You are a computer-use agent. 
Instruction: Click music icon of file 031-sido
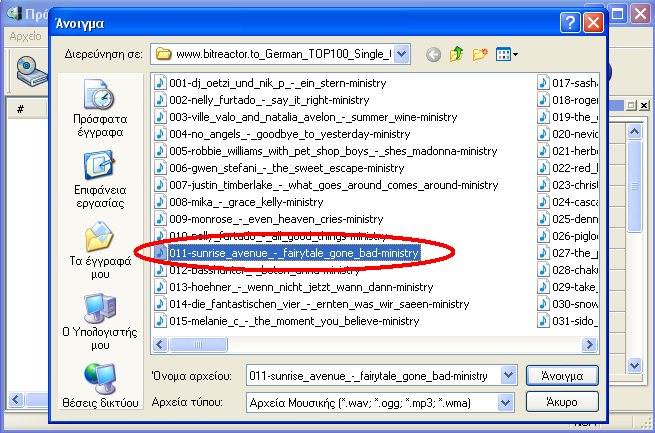(x=543, y=321)
